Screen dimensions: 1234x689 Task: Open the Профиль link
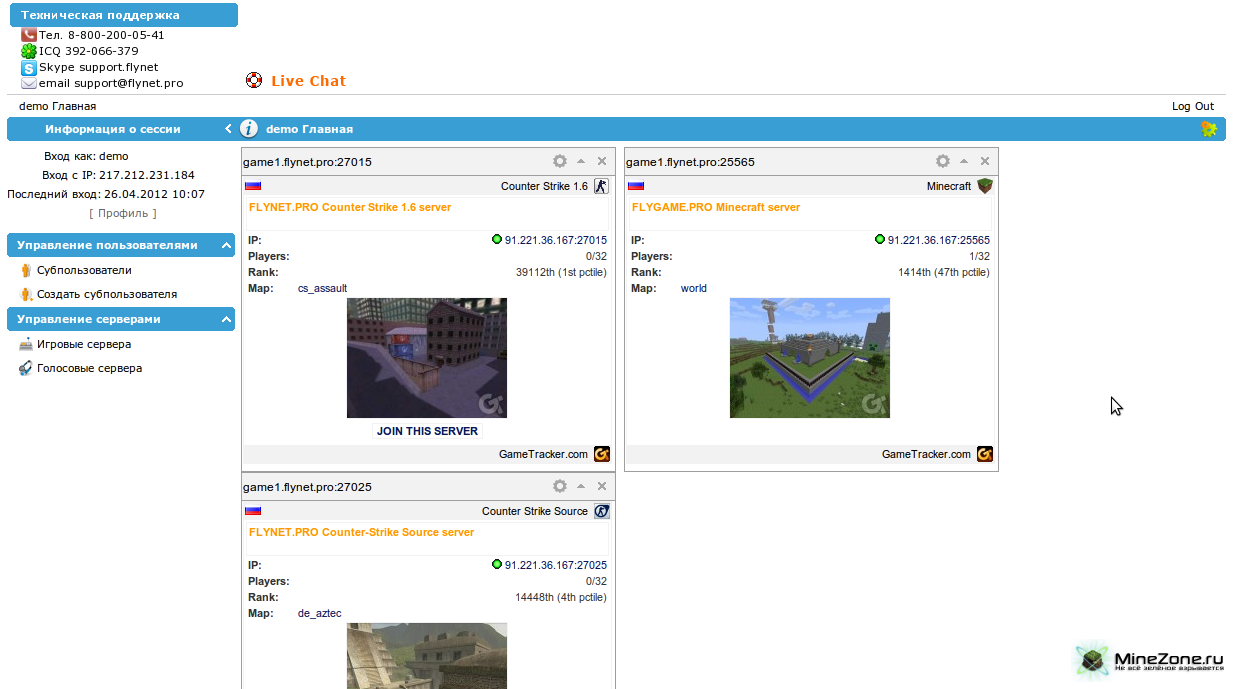[x=123, y=213]
